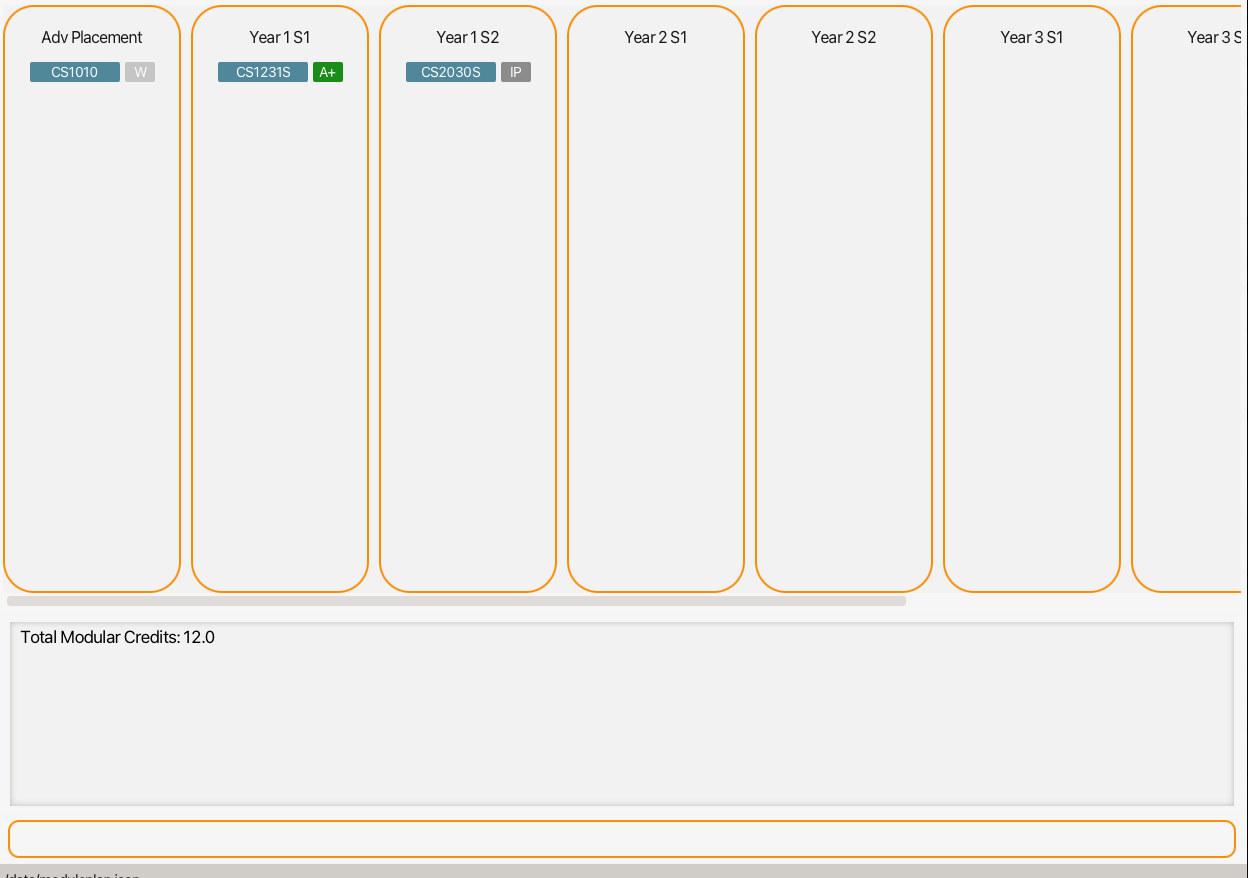
Task: Click the Year 1 S1 heading
Action: click(280, 37)
